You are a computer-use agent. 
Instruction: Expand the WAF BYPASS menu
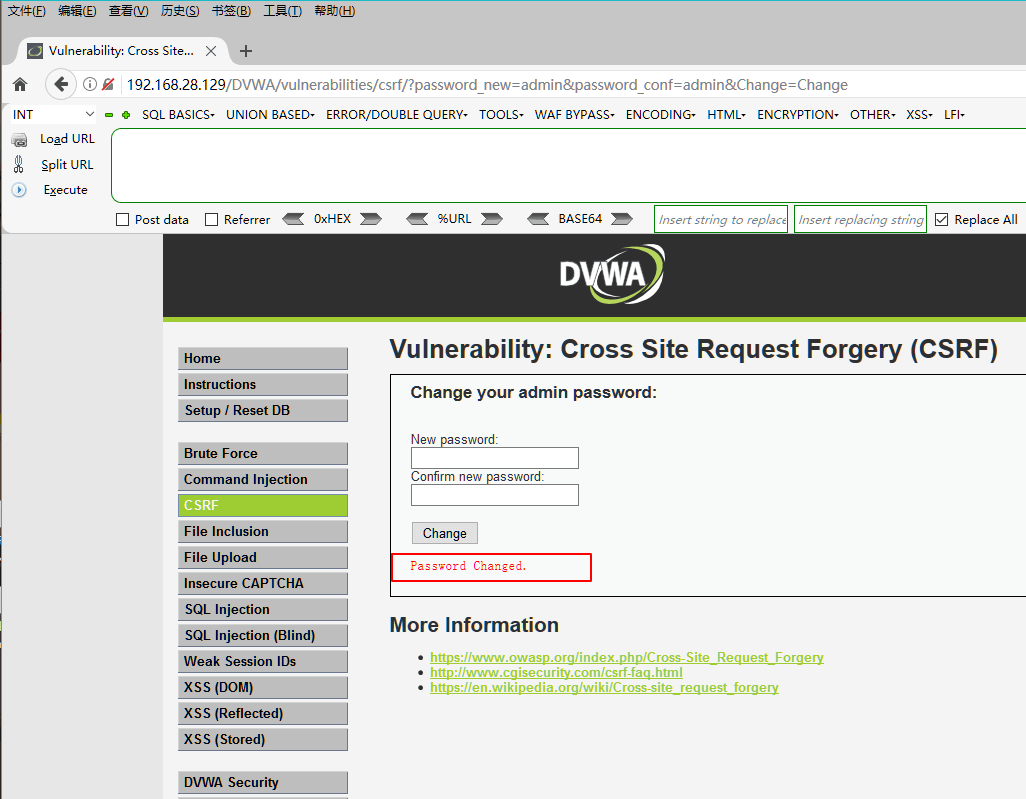[575, 115]
